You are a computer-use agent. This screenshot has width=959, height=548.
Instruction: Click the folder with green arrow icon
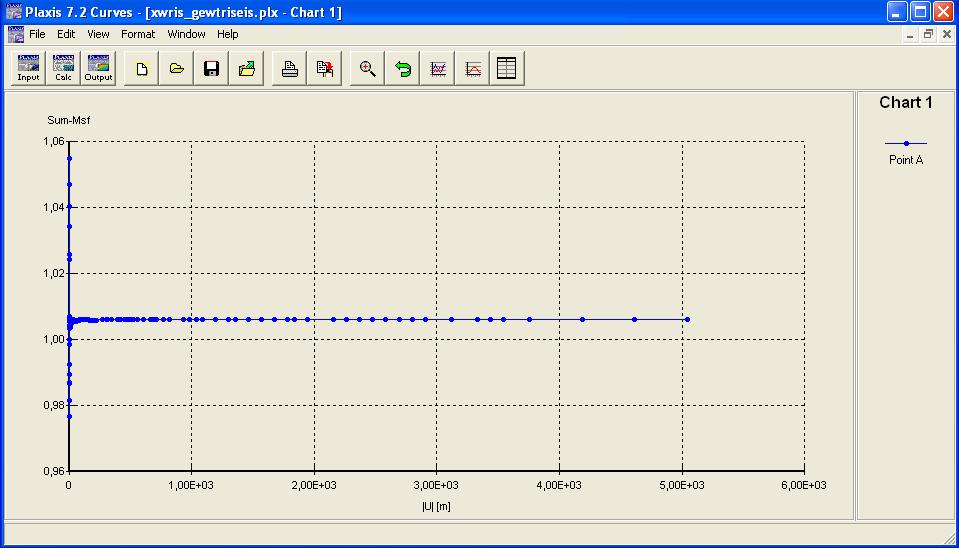click(246, 68)
